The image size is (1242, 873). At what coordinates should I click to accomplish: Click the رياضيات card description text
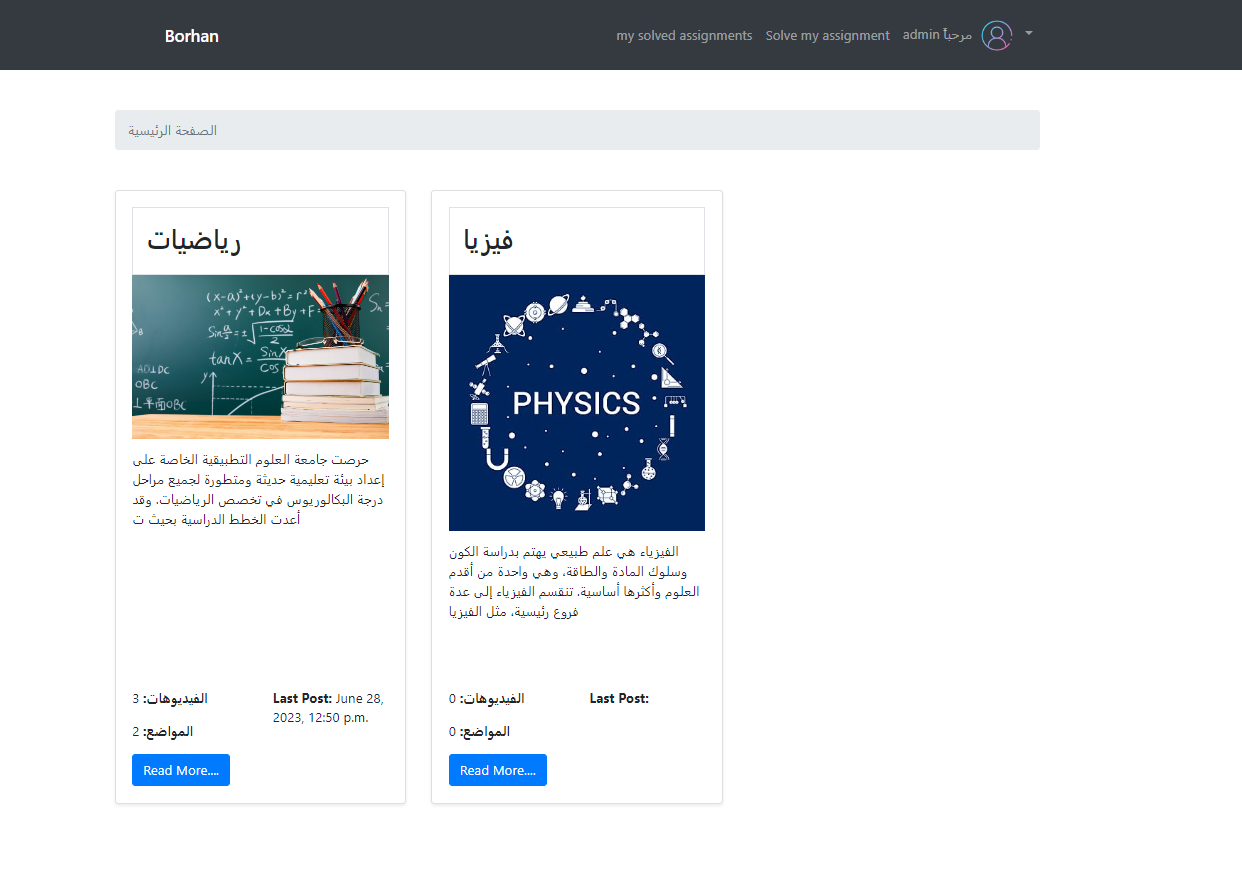[x=259, y=490]
